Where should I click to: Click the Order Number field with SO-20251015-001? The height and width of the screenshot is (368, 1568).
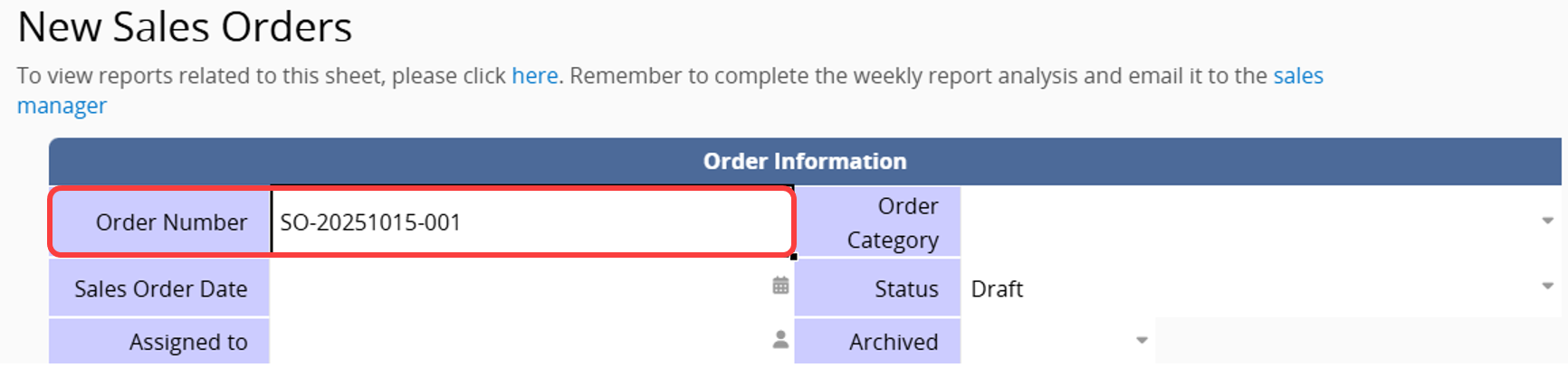[531, 222]
